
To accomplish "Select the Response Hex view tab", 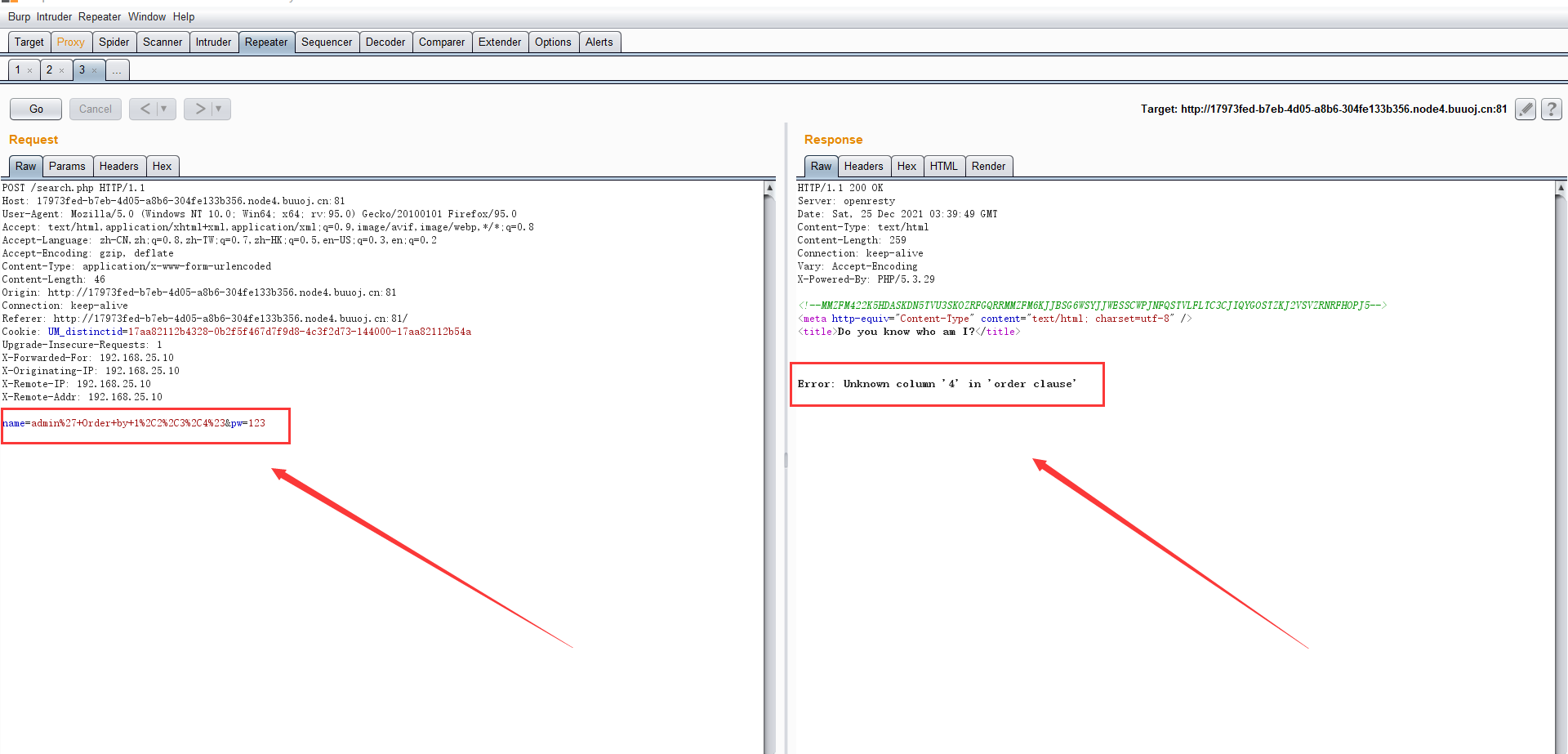I will tap(906, 166).
